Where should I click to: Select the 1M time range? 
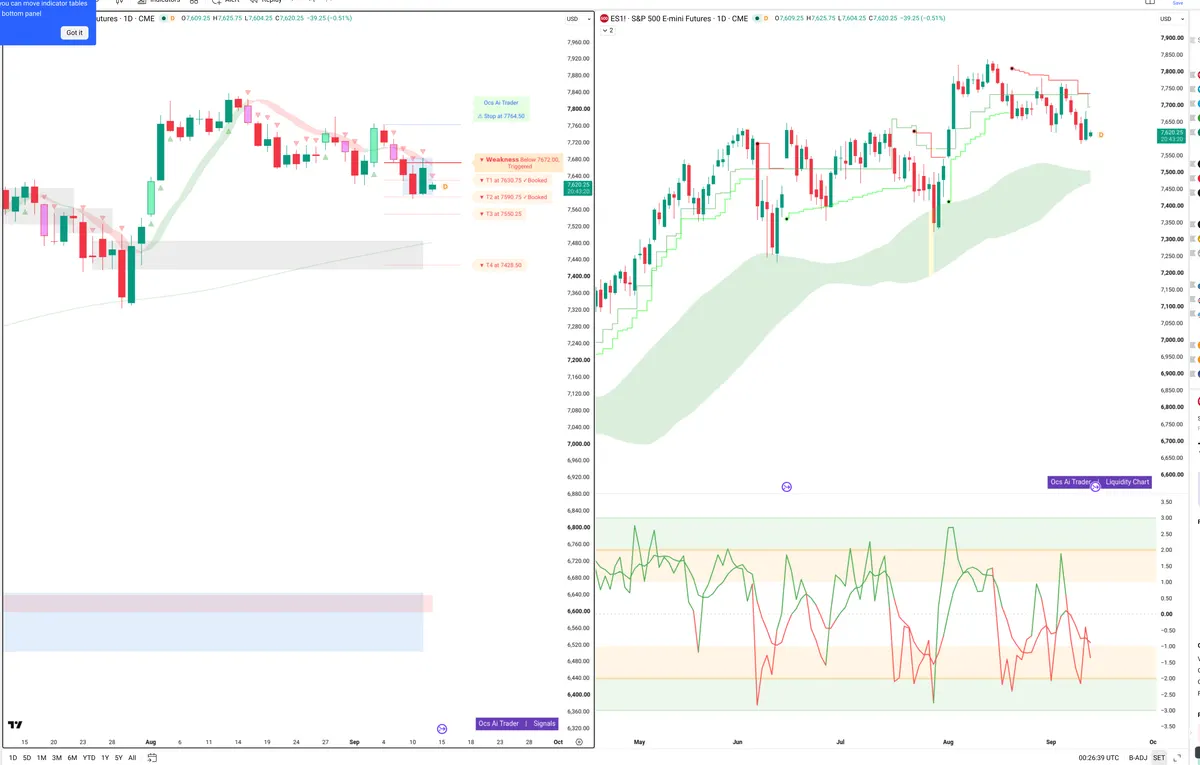click(42, 758)
